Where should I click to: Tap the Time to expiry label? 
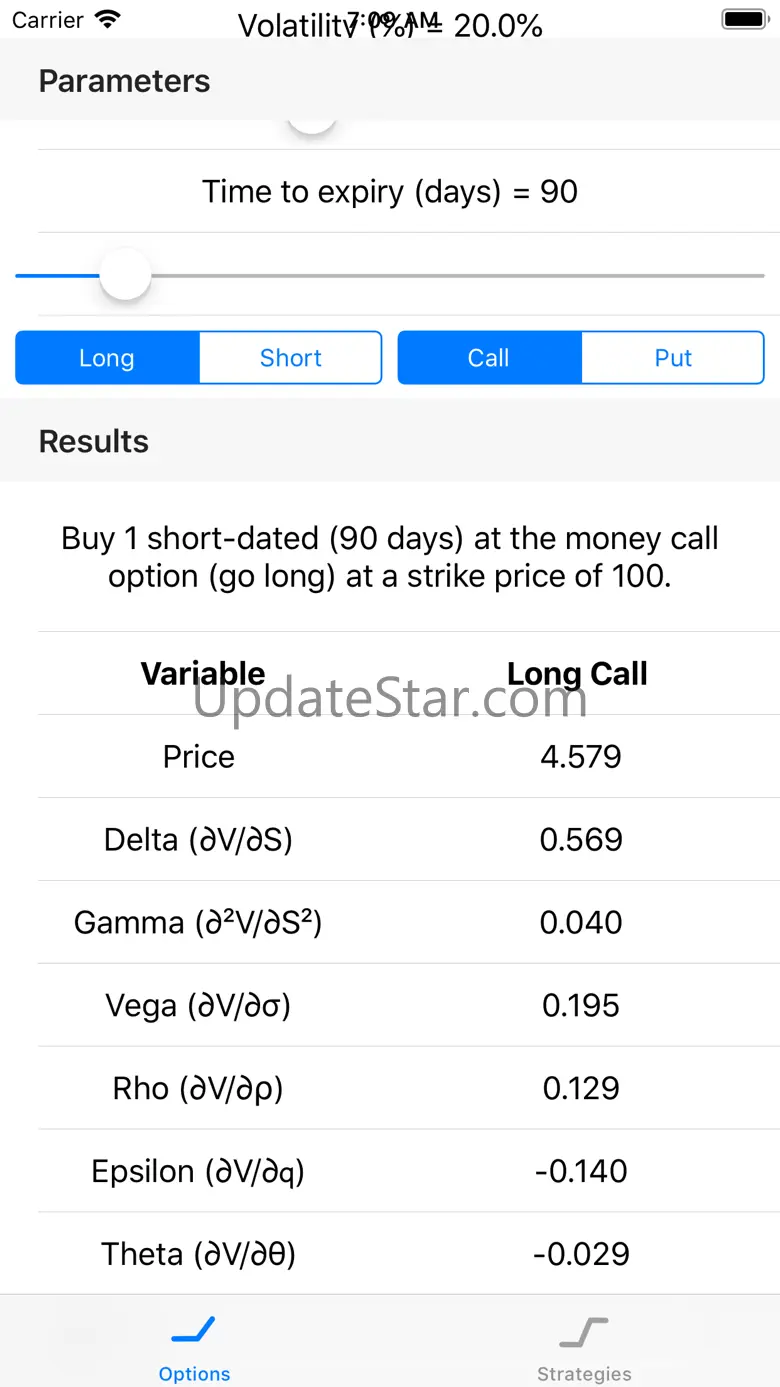click(390, 191)
